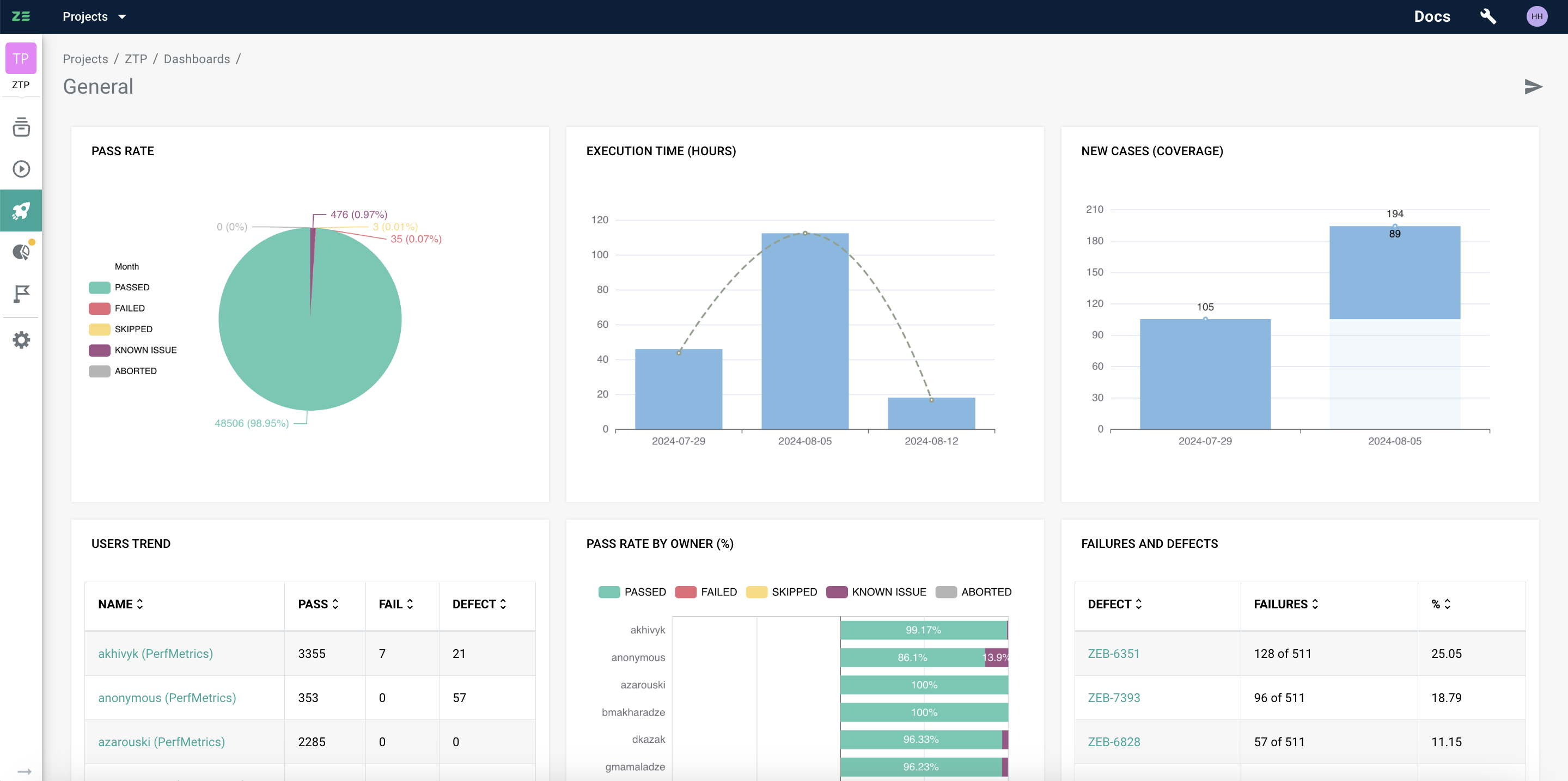Select the Test Sessions play icon
The image size is (1568, 781).
(21, 169)
